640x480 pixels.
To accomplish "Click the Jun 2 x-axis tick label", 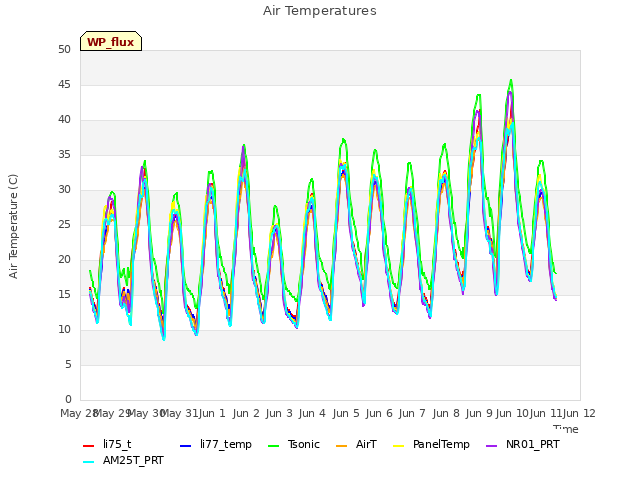I will tap(246, 413).
